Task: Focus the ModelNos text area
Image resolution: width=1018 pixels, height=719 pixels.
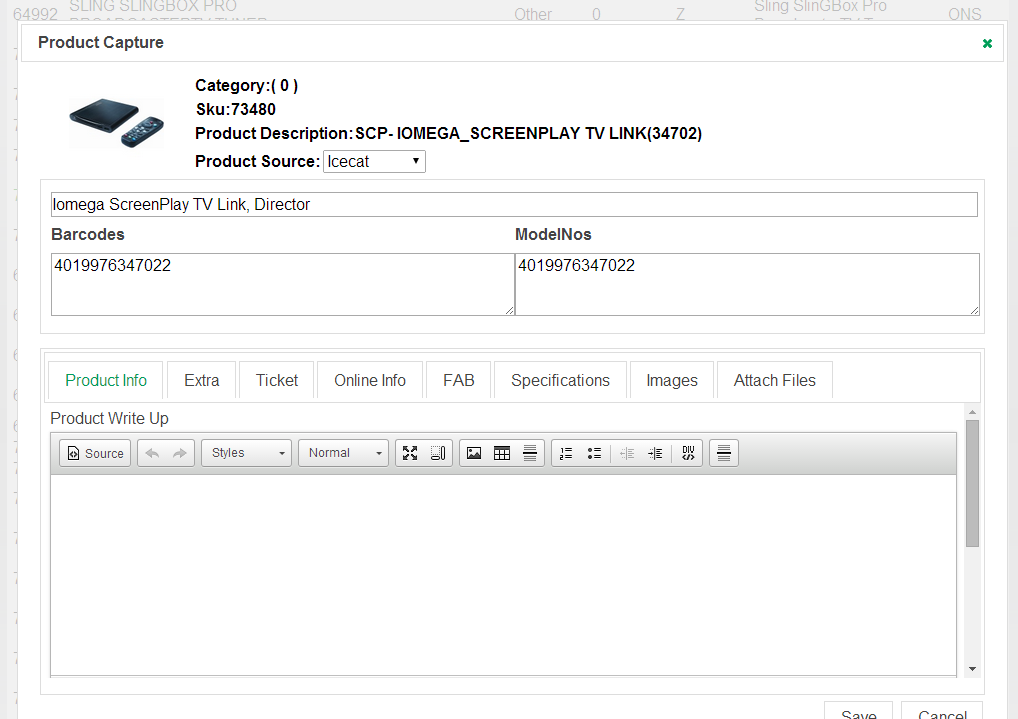Action: (x=747, y=284)
